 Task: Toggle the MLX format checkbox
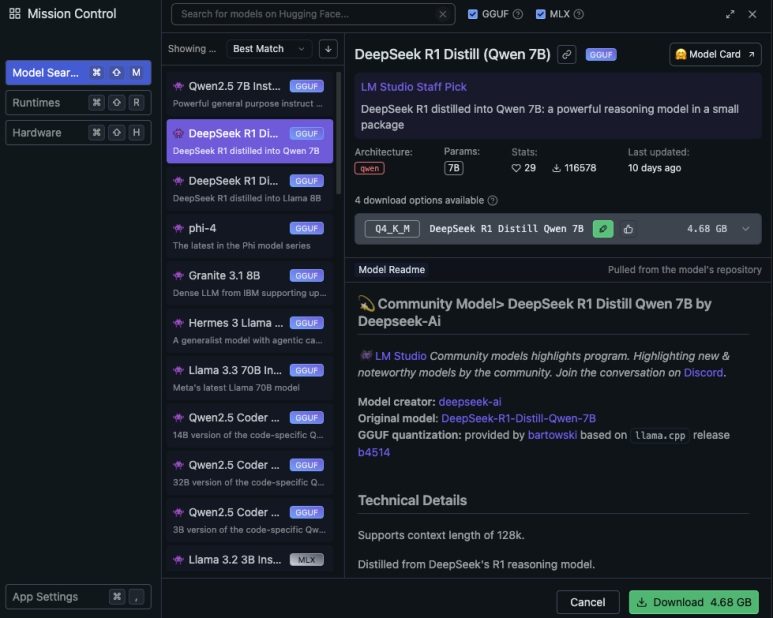(x=541, y=14)
